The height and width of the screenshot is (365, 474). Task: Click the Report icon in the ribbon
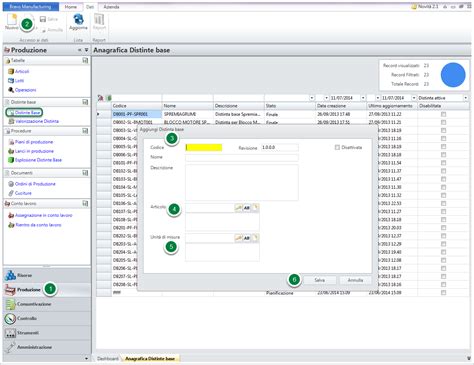click(x=99, y=19)
